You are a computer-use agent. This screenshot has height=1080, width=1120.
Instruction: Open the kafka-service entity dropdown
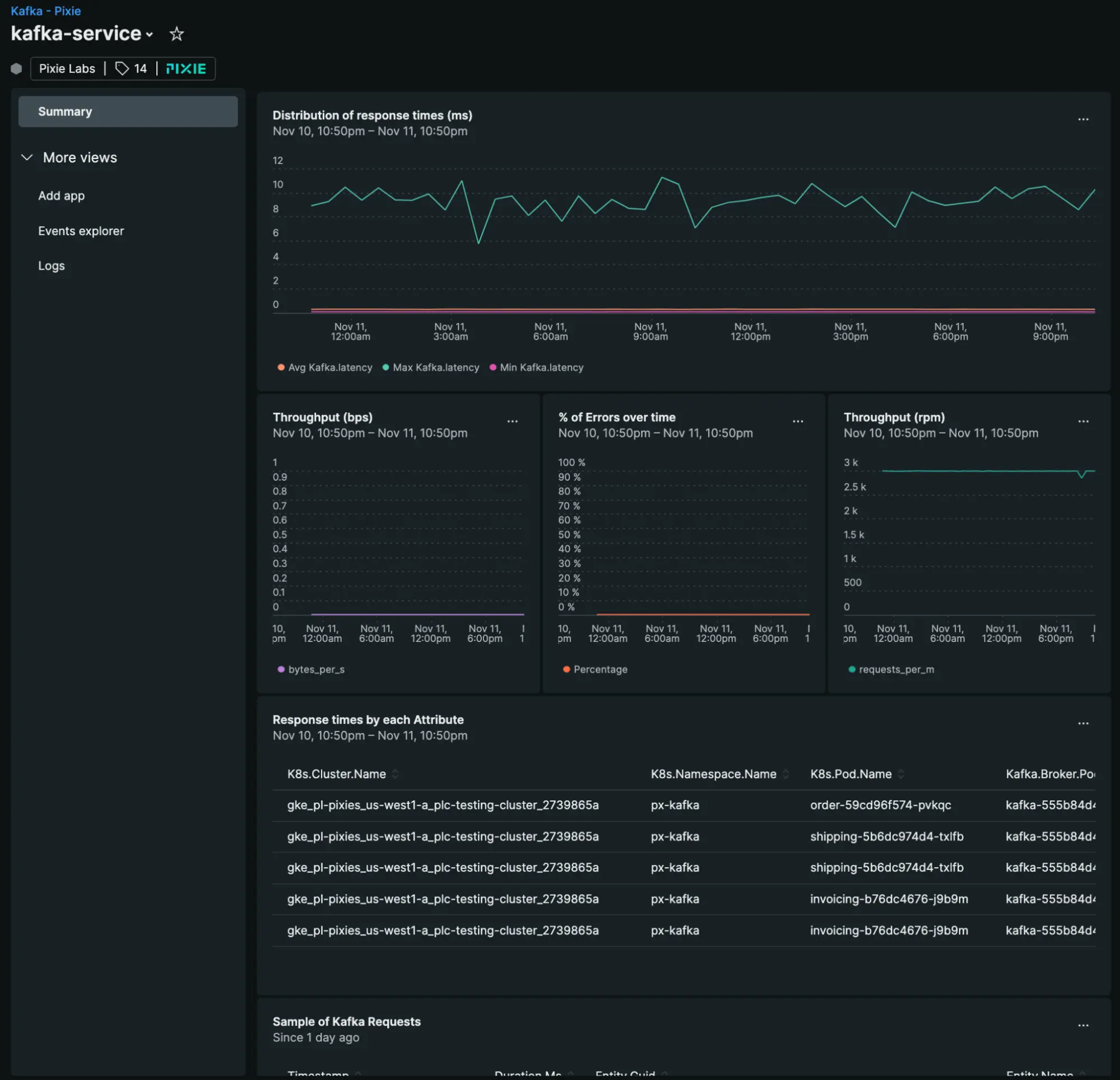click(150, 34)
